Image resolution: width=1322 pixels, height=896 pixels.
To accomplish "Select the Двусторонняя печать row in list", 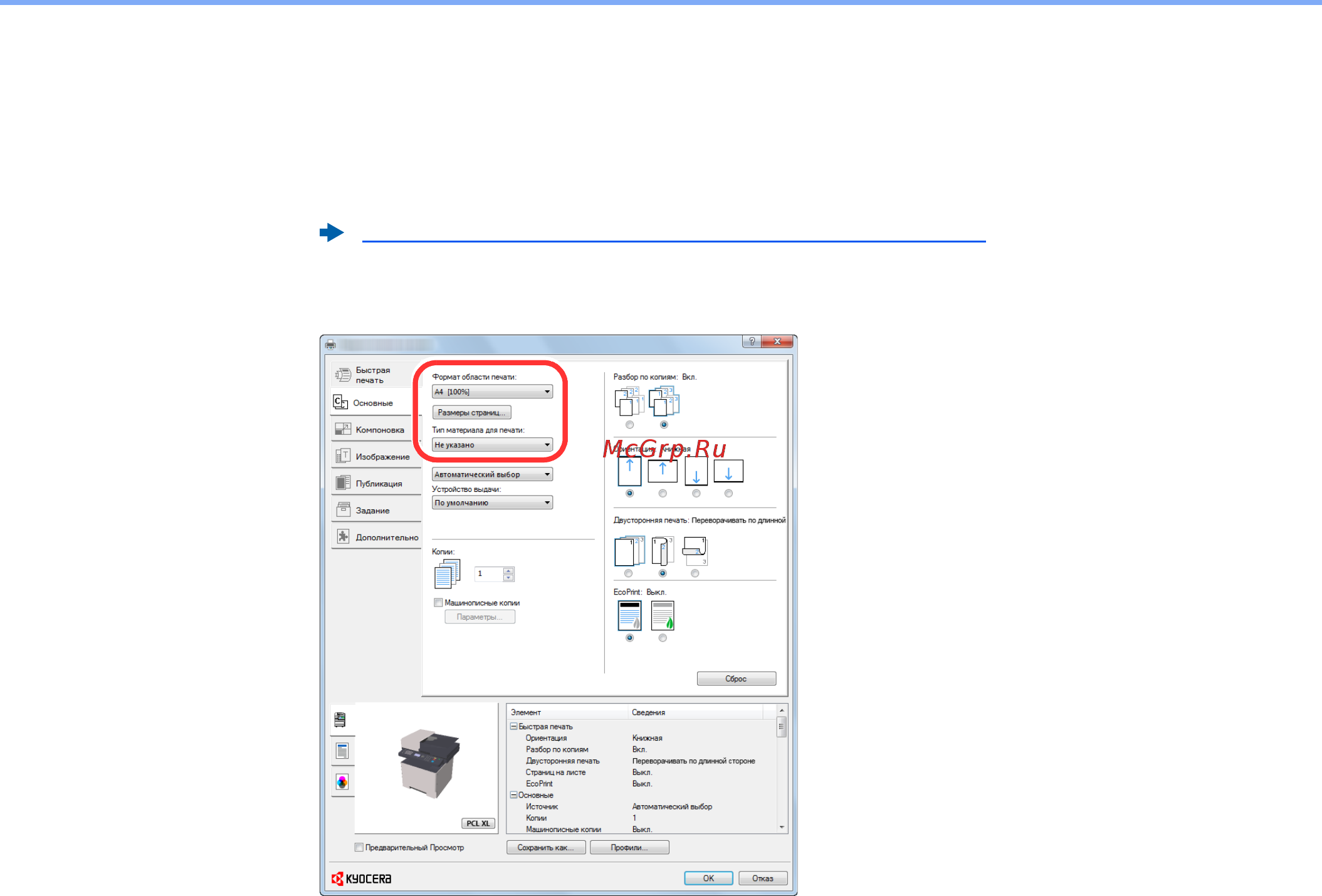I will pyautogui.click(x=642, y=761).
